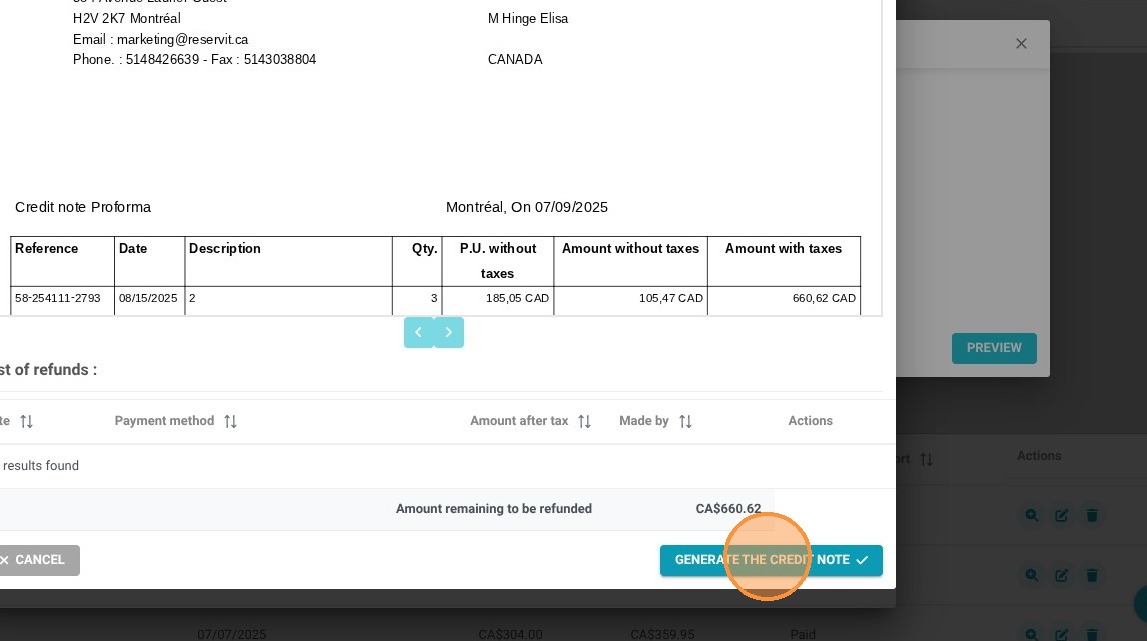Click Amount without taxes column header
Screen dimensions: 1147x641
[631, 249]
